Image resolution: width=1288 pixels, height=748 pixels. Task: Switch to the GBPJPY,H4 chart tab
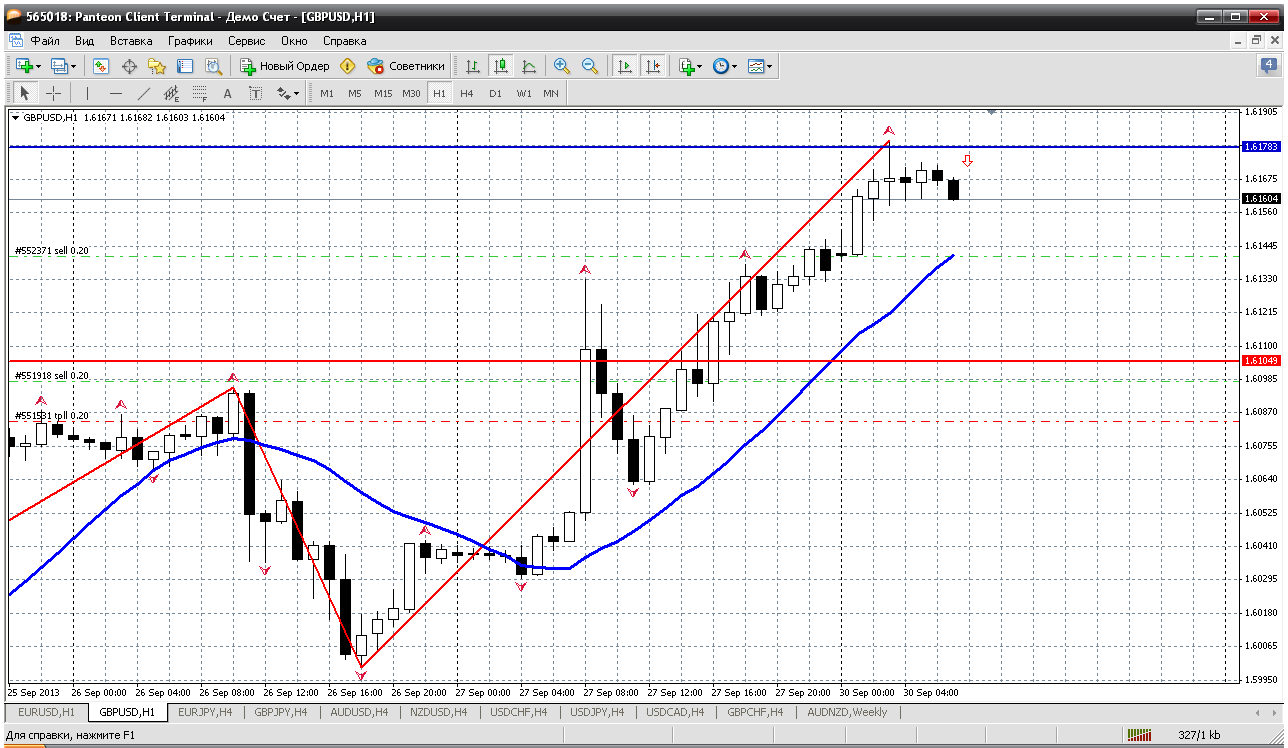(x=282, y=713)
